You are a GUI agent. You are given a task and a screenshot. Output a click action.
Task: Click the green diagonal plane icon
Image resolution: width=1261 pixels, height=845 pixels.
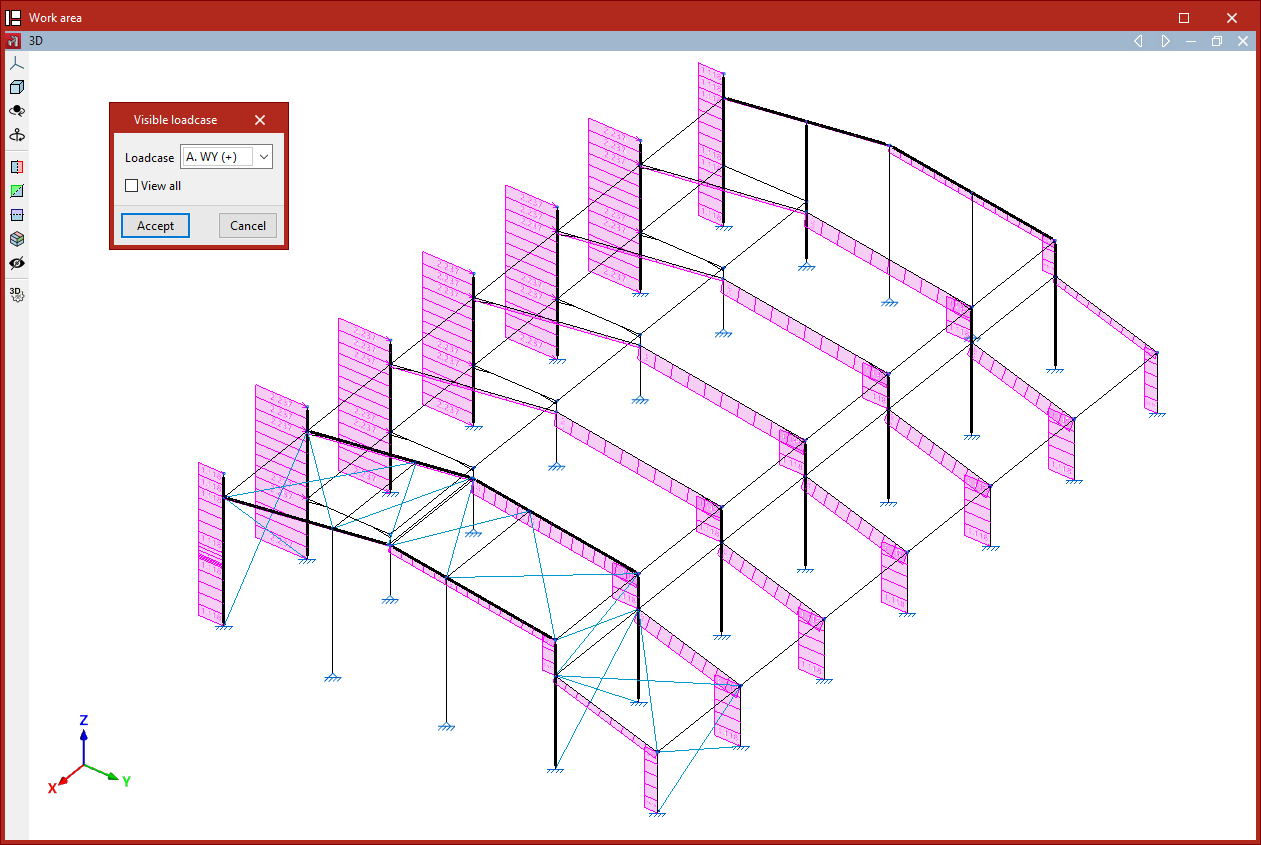16,191
